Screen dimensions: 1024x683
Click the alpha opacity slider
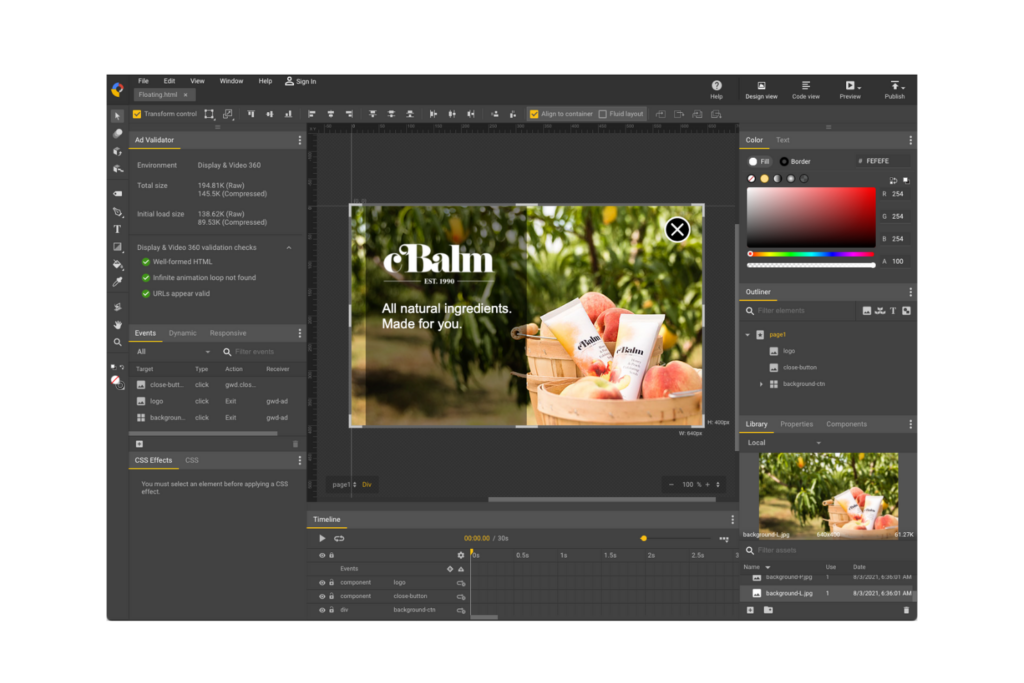(811, 265)
